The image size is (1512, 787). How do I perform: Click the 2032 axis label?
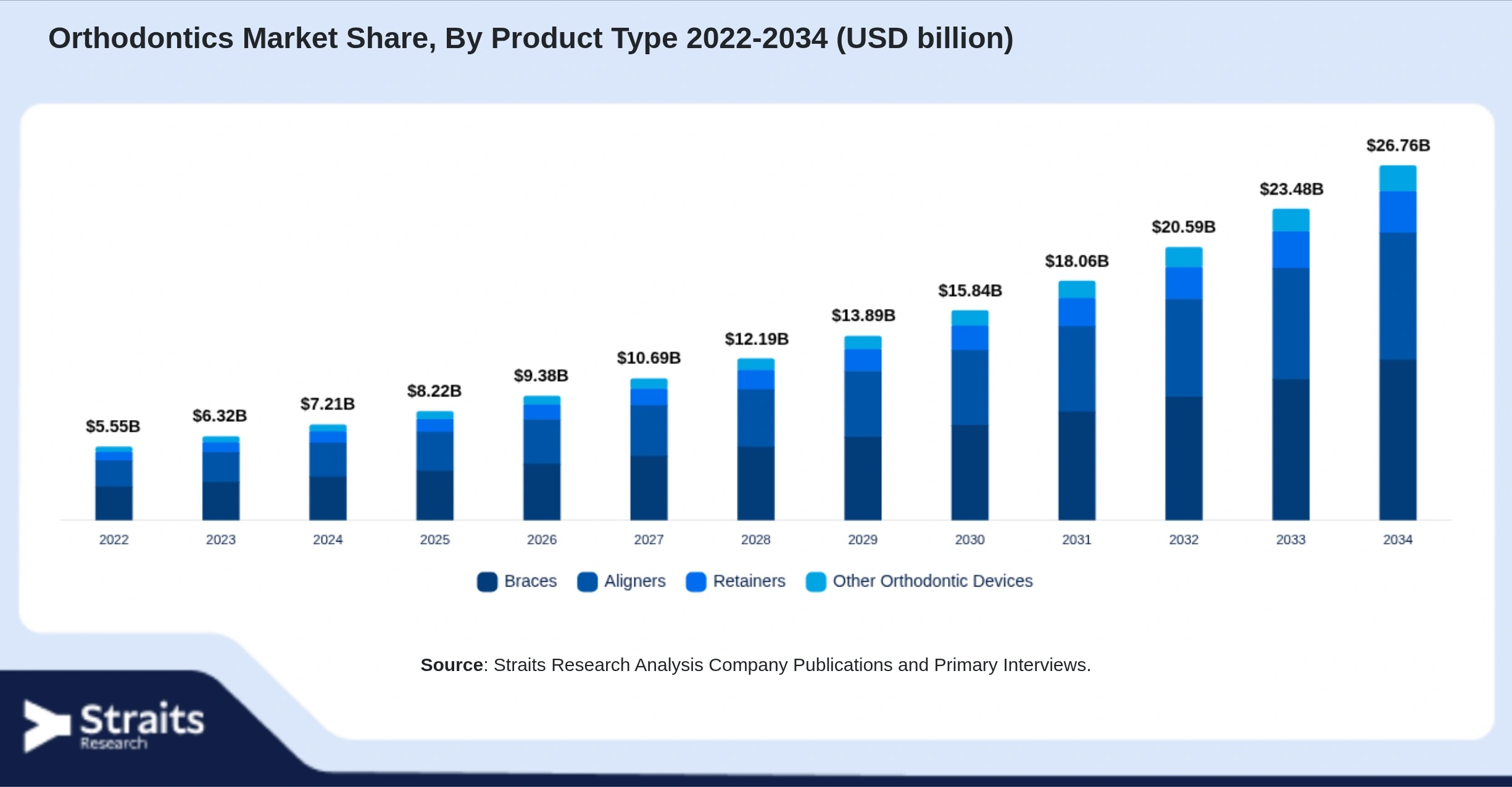[1184, 540]
